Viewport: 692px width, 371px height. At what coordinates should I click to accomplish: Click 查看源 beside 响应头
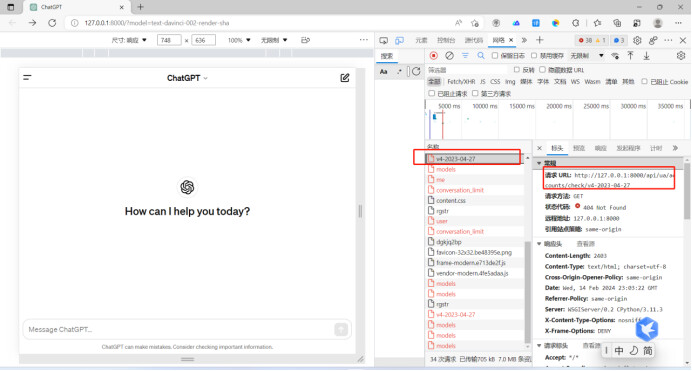[586, 244]
